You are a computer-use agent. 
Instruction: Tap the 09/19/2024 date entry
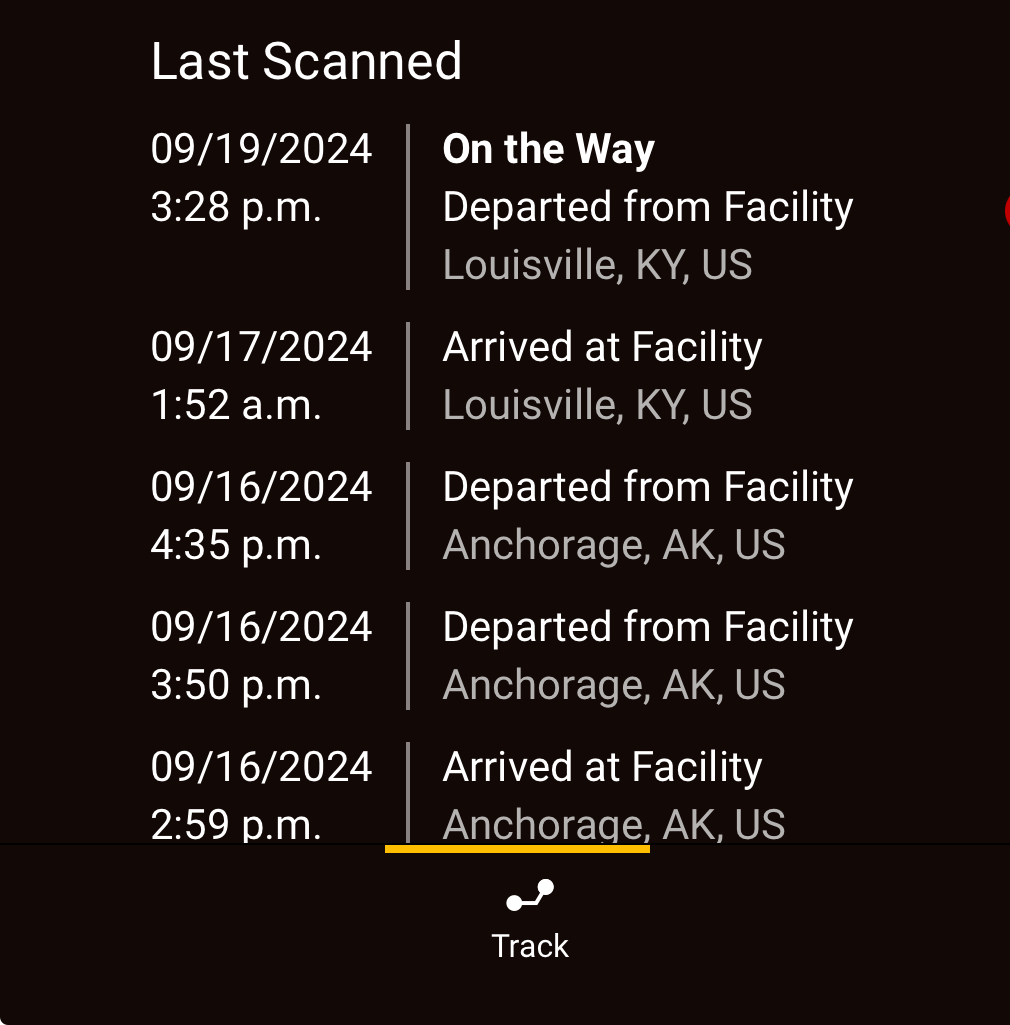pos(261,148)
